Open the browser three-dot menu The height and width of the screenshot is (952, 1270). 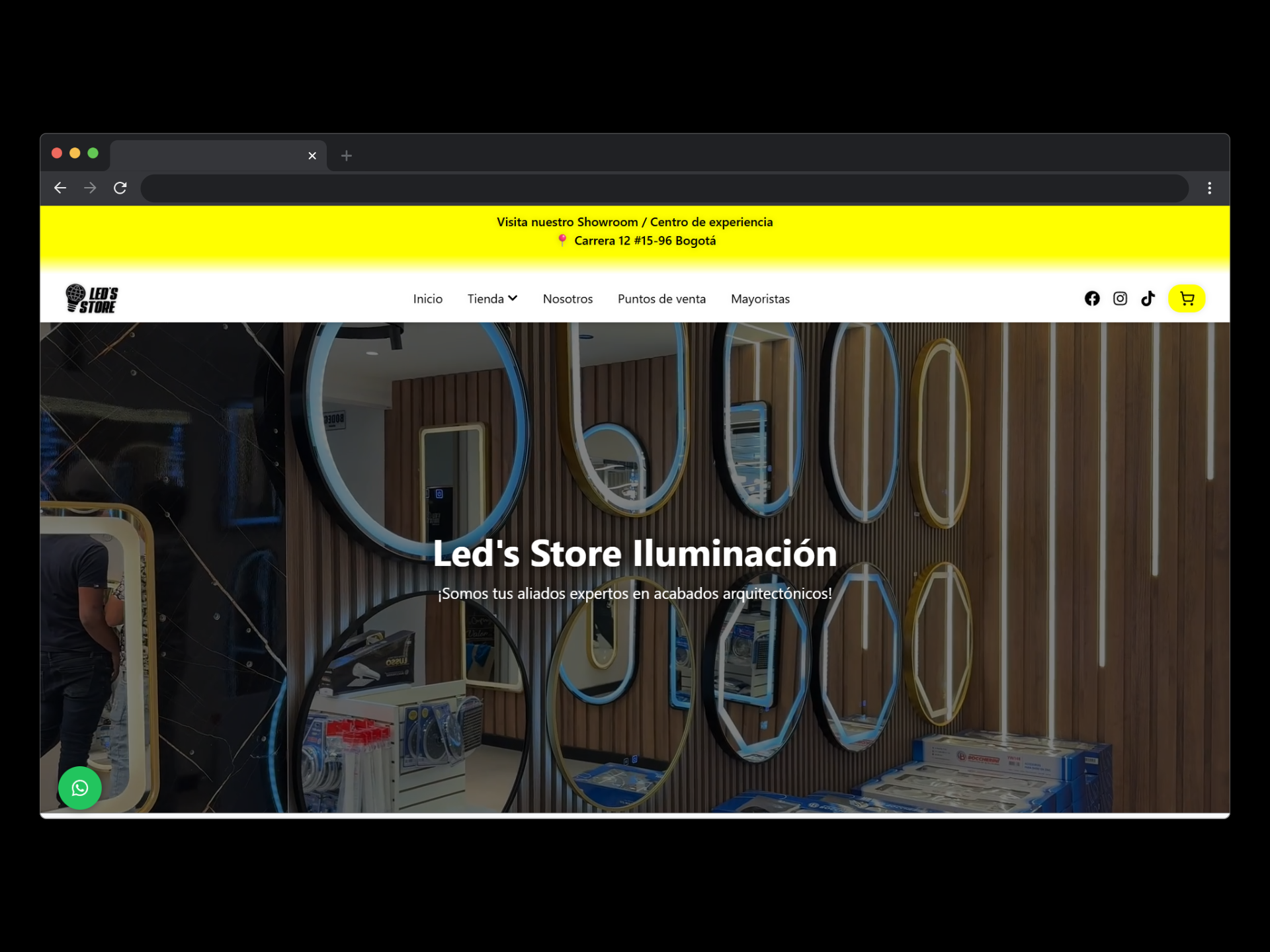[1210, 188]
